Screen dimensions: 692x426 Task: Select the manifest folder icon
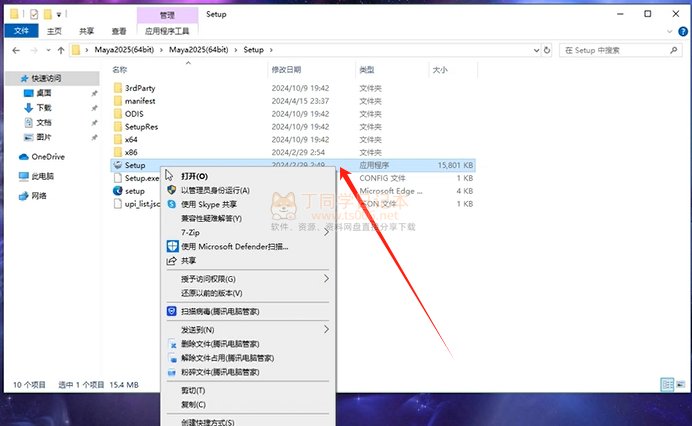[117, 101]
